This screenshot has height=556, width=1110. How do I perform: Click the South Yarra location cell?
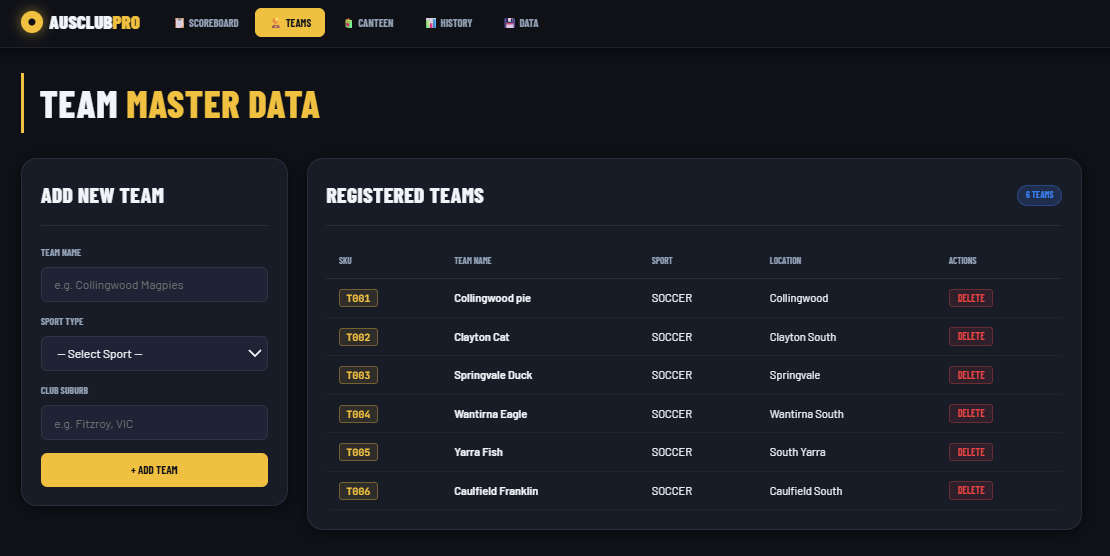(x=797, y=452)
